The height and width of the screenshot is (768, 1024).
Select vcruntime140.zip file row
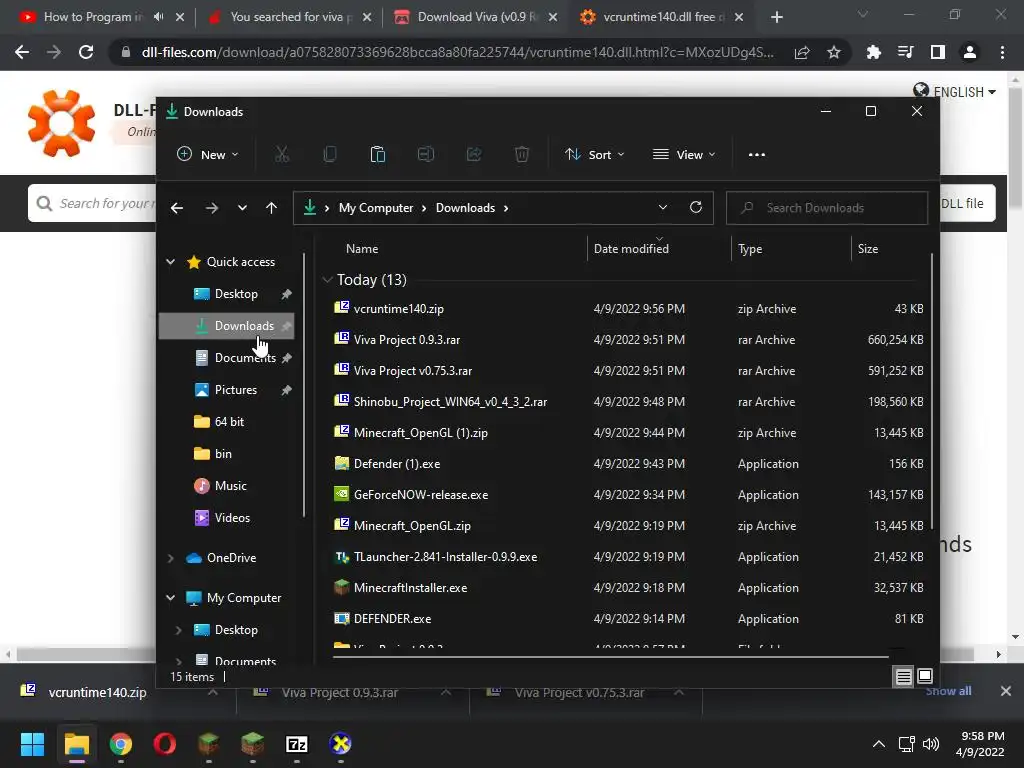pyautogui.click(x=628, y=308)
